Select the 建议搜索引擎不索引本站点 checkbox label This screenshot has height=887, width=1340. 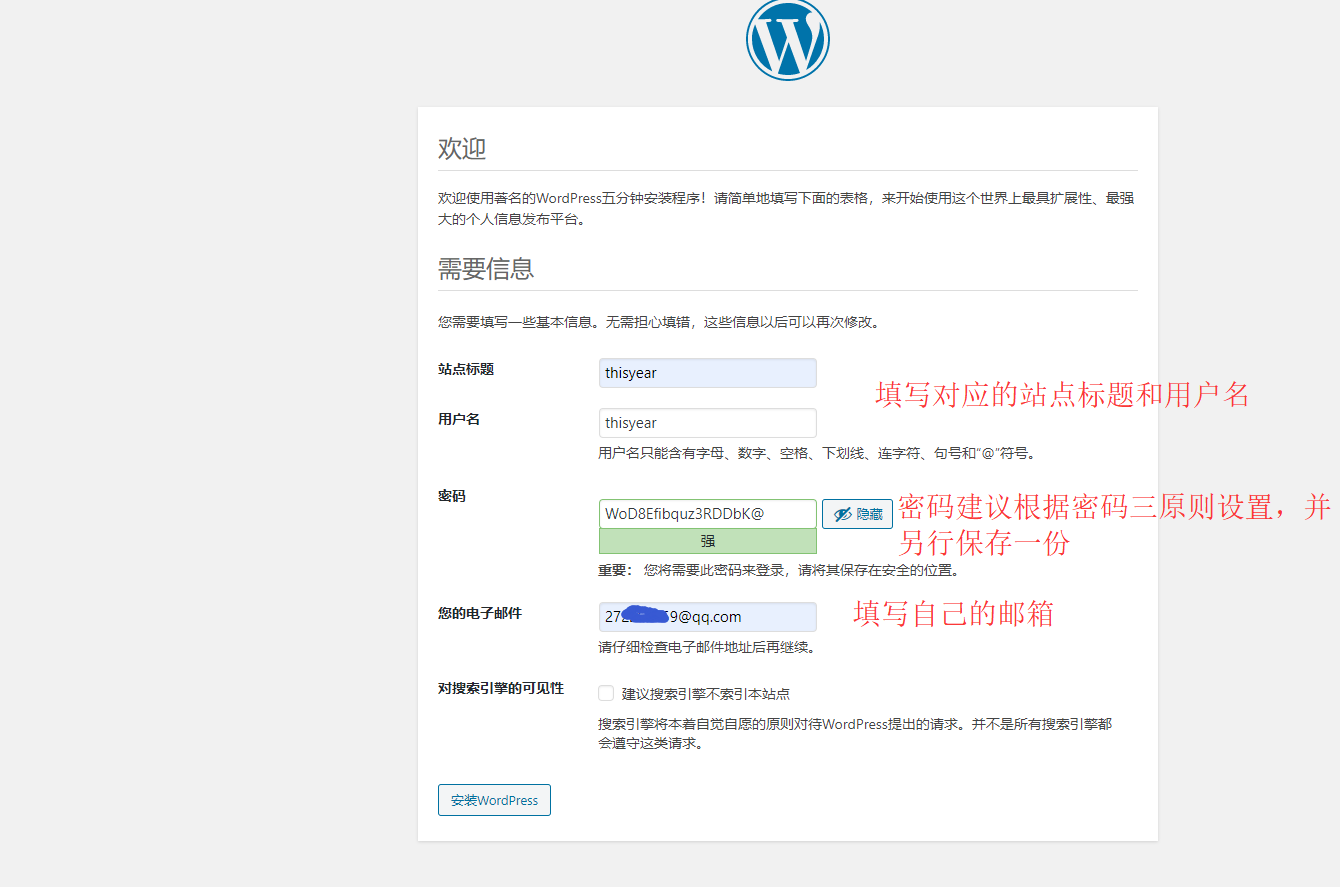pyautogui.click(x=706, y=694)
